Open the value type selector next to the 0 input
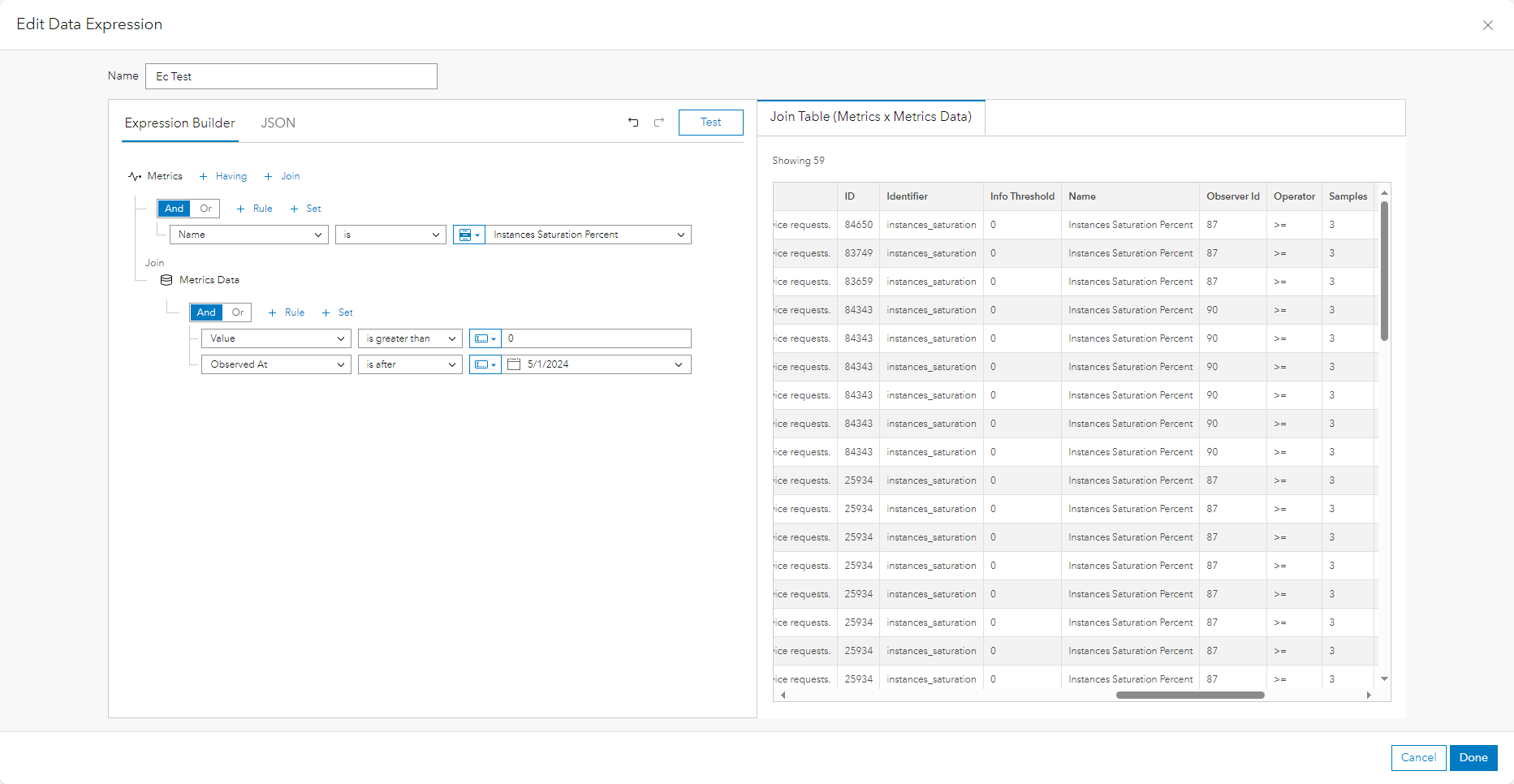 pos(485,338)
